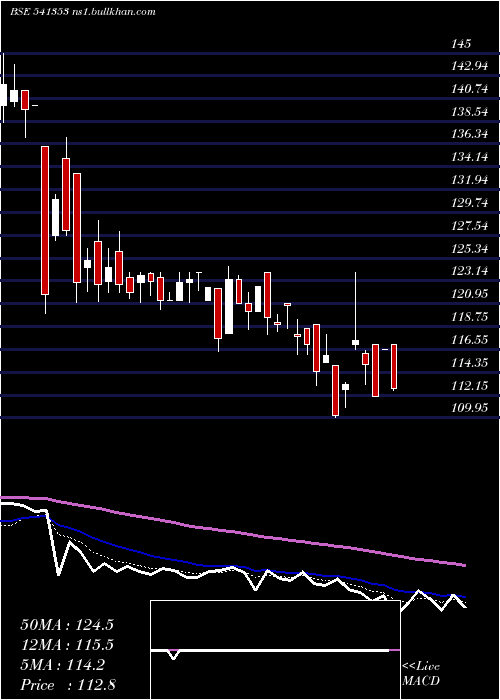Click the 123.14 price axis label
Screen dimensions: 500x700
pyautogui.click(x=470, y=271)
